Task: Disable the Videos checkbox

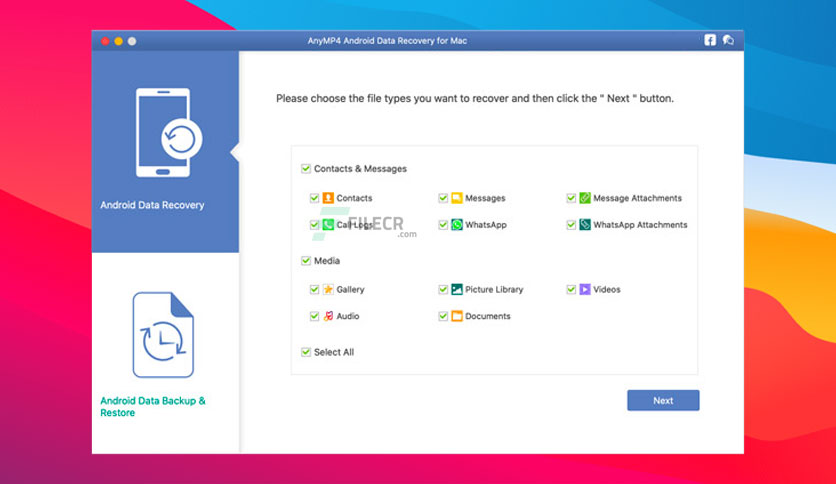Action: click(571, 289)
